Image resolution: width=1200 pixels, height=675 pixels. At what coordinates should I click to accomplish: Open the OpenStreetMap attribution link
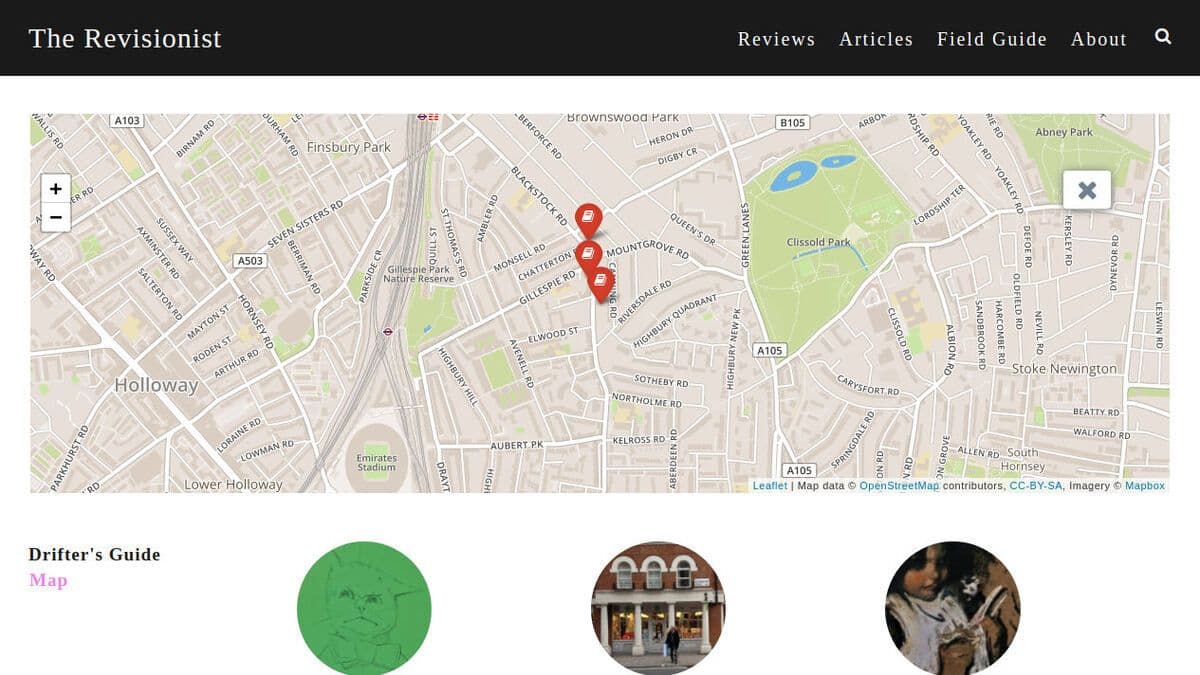(899, 486)
